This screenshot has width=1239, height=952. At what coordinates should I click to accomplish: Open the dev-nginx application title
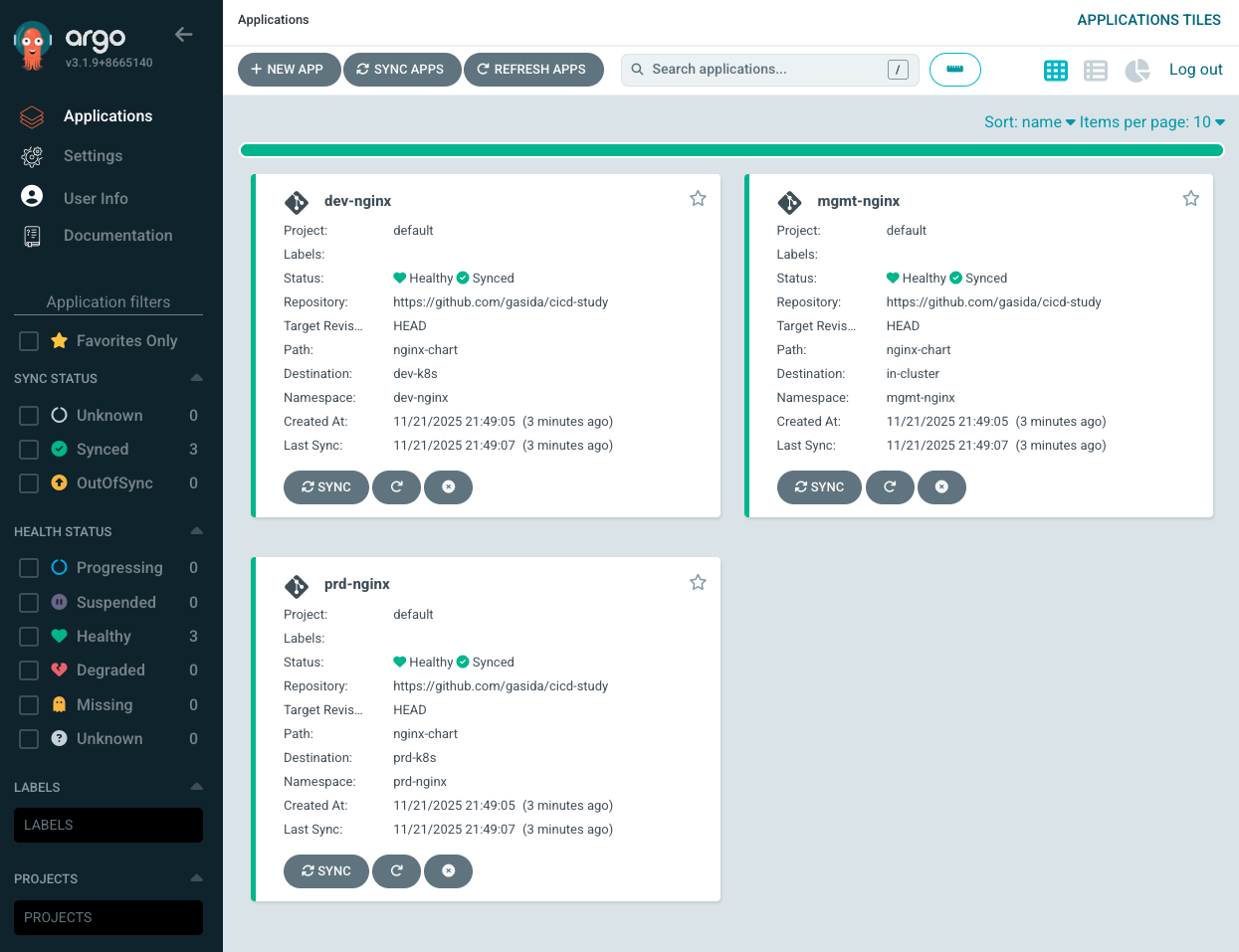pos(357,201)
